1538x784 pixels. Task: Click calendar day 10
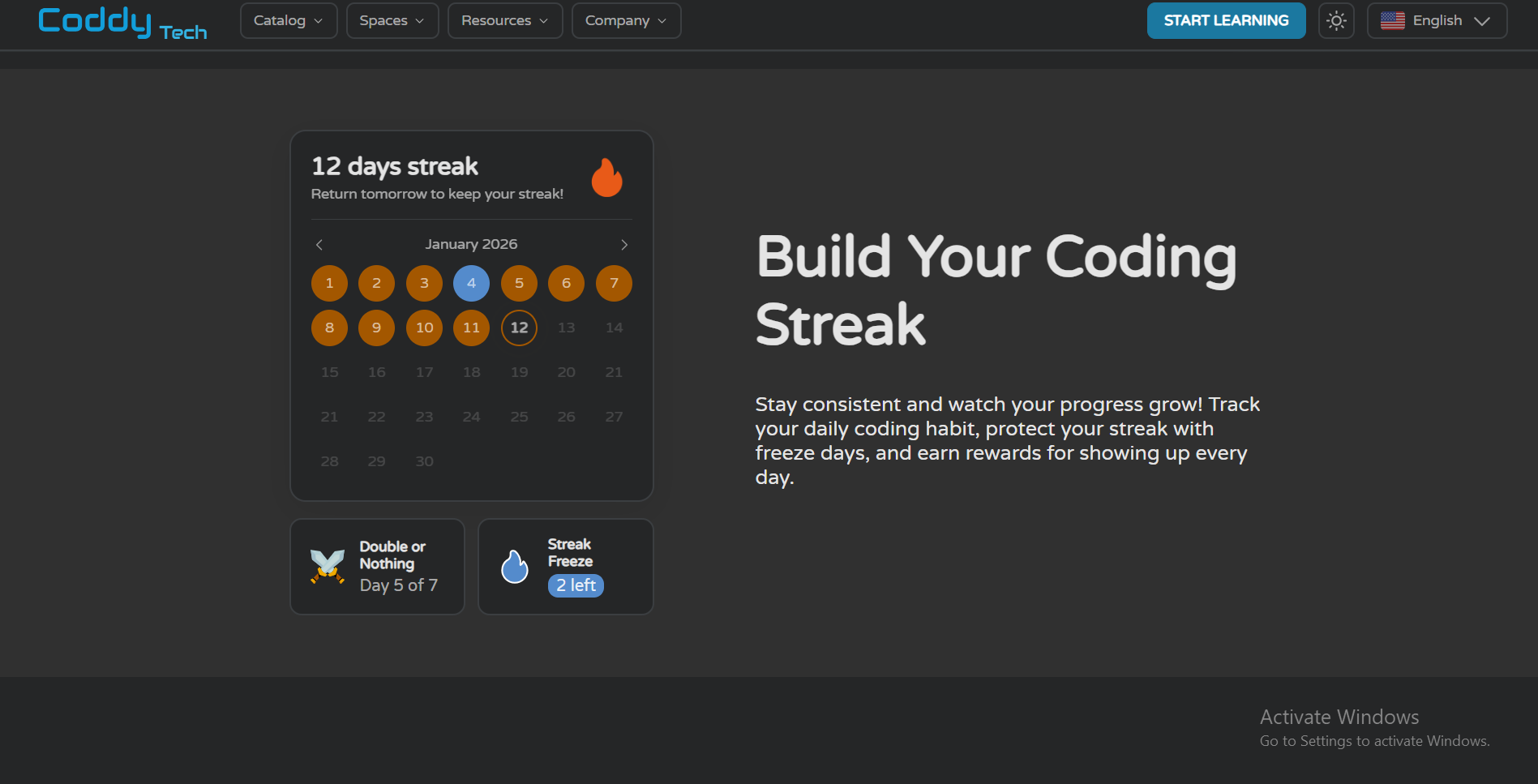[x=424, y=328]
